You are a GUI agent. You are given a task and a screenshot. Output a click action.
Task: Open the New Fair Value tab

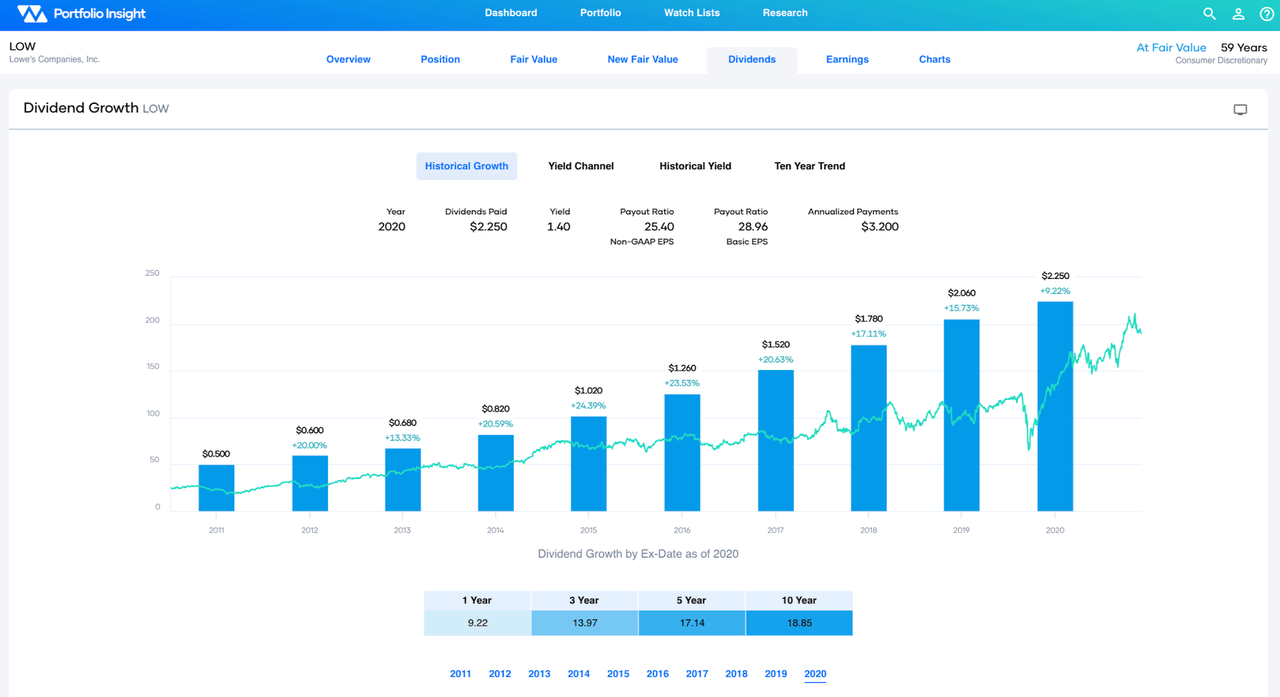click(643, 59)
